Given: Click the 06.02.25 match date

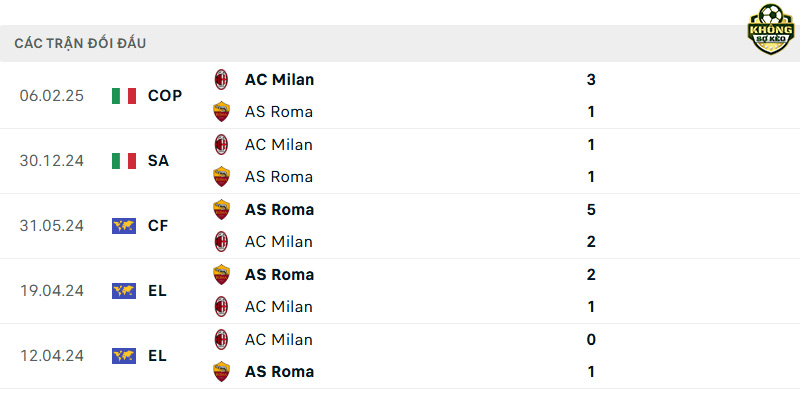Looking at the screenshot, I should 52,96.
